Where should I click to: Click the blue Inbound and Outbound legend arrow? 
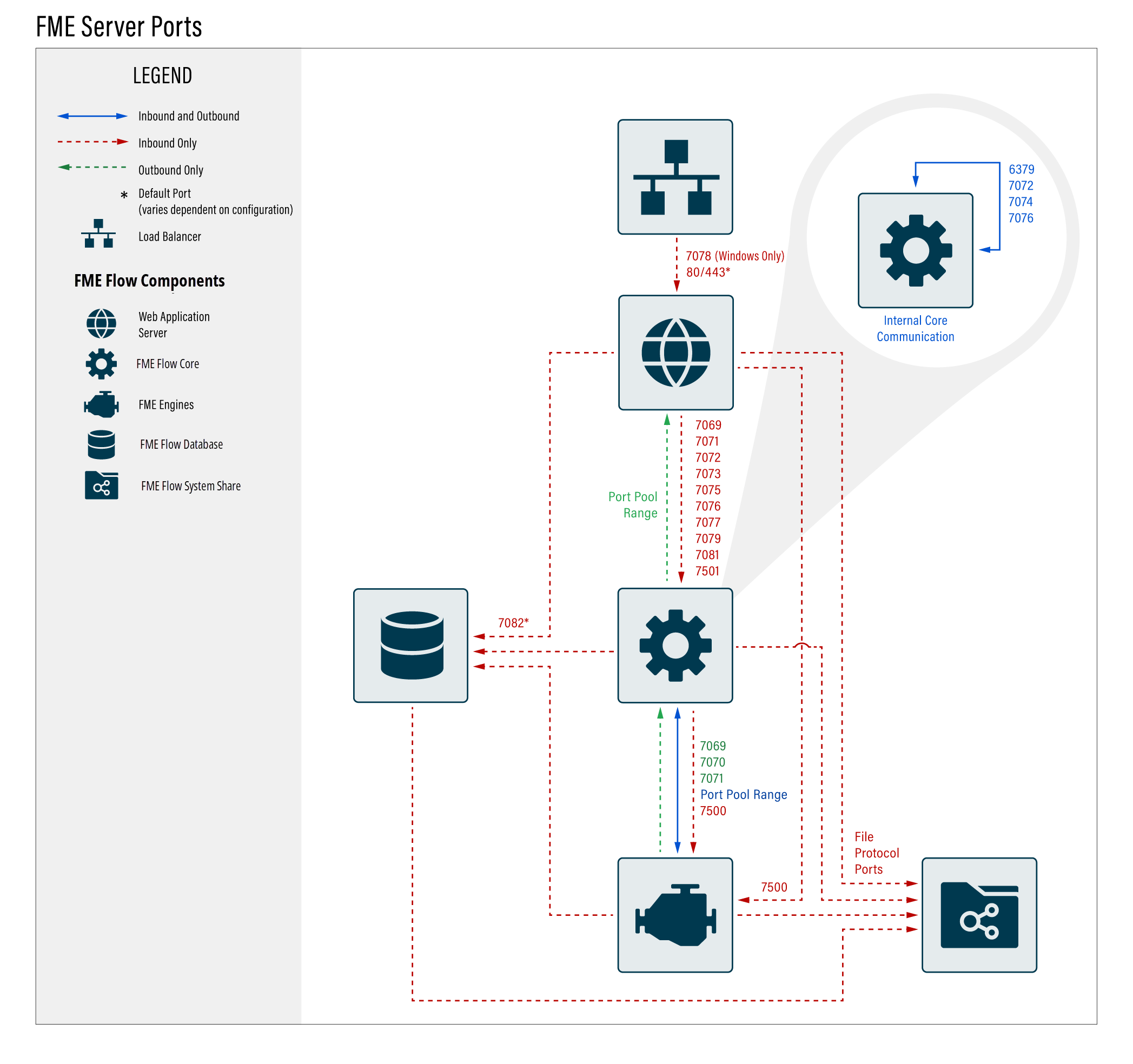92,116
